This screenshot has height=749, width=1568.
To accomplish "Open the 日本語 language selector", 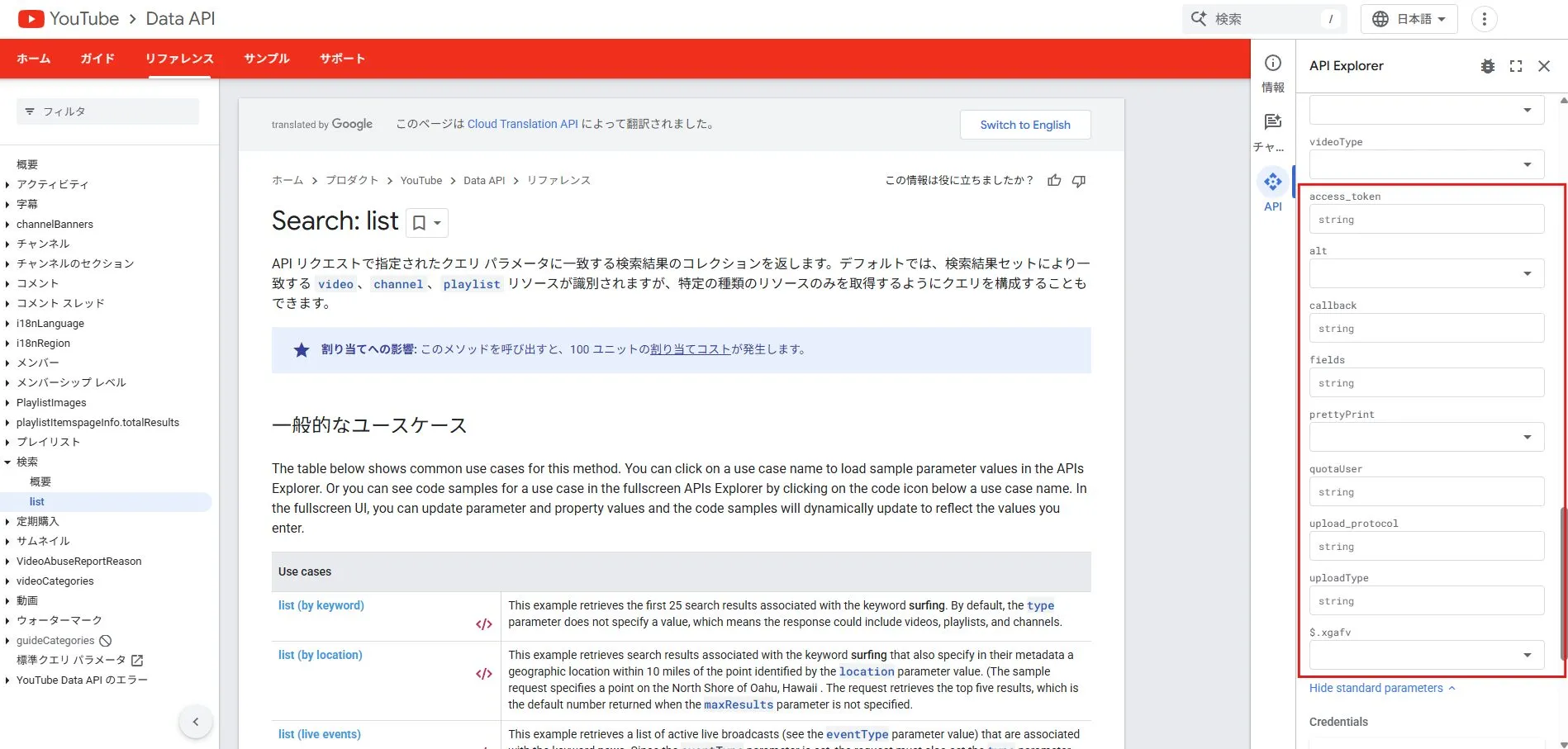I will click(1409, 19).
